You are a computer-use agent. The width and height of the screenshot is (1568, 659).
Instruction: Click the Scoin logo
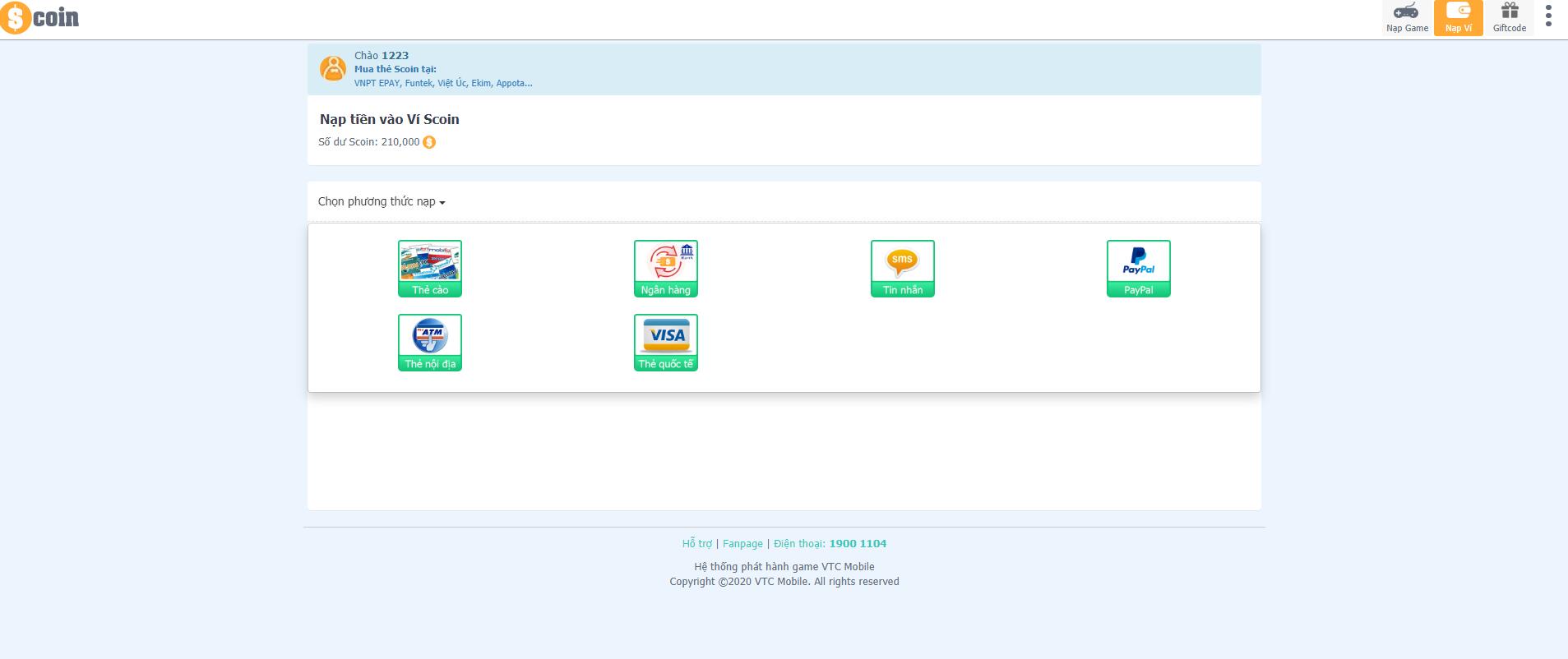[x=40, y=17]
